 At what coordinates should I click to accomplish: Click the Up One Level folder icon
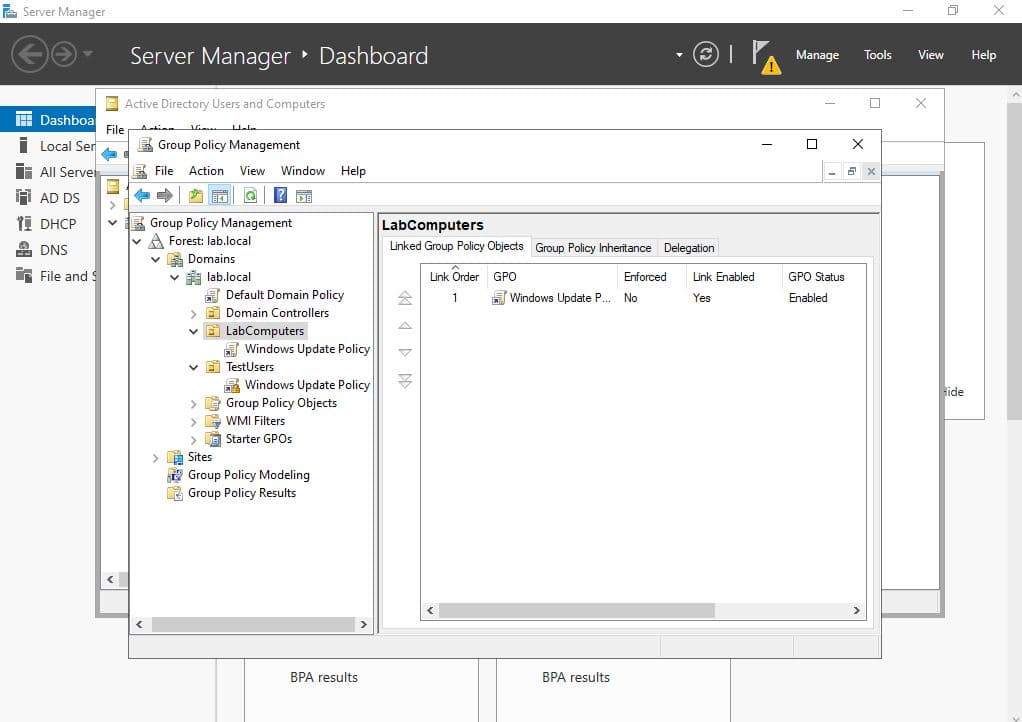point(196,196)
